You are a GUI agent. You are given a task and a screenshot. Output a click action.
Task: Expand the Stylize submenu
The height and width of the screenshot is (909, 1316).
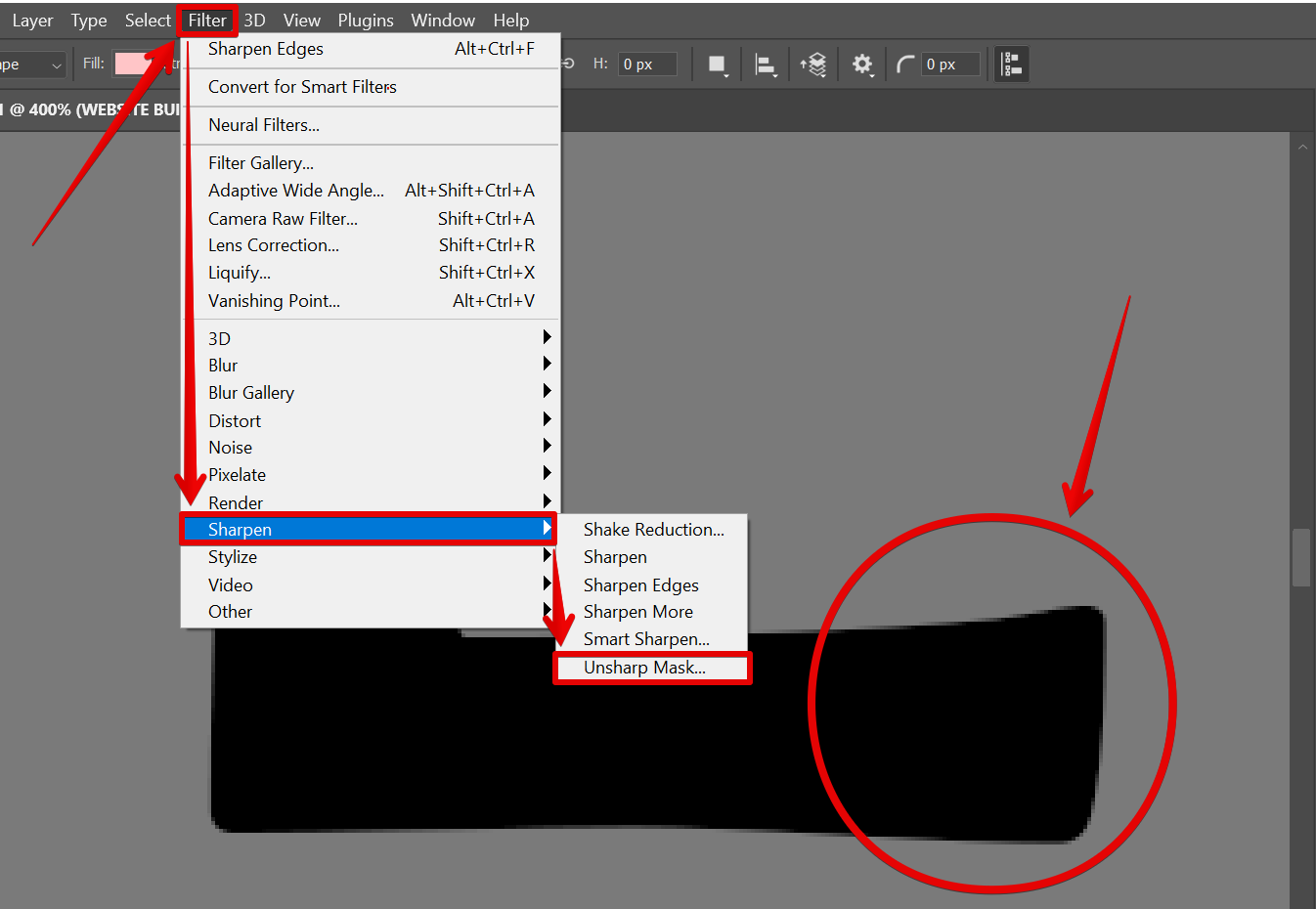[233, 556]
